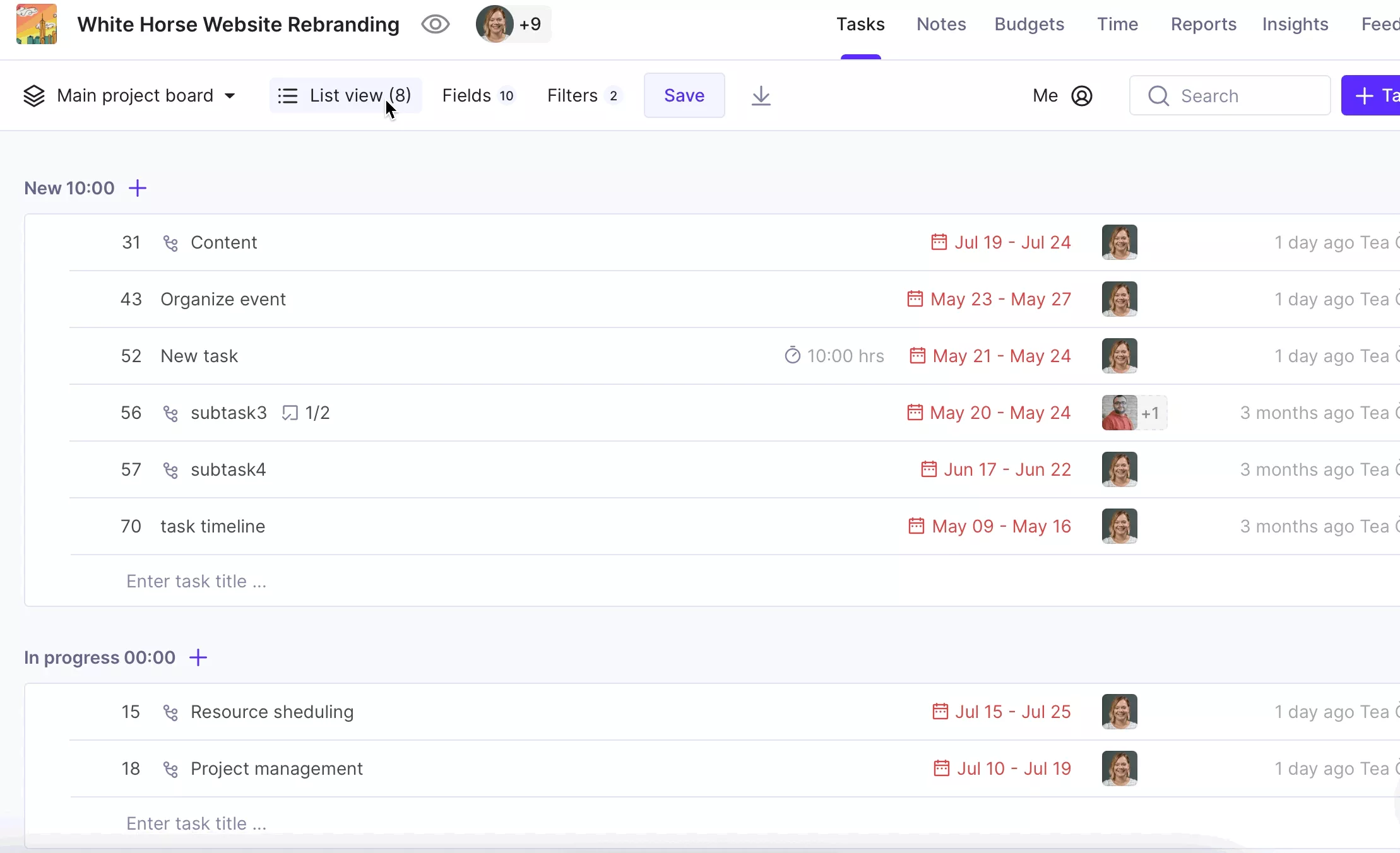Click the calendar icon for Jul 19 - Jul 24

point(939,242)
